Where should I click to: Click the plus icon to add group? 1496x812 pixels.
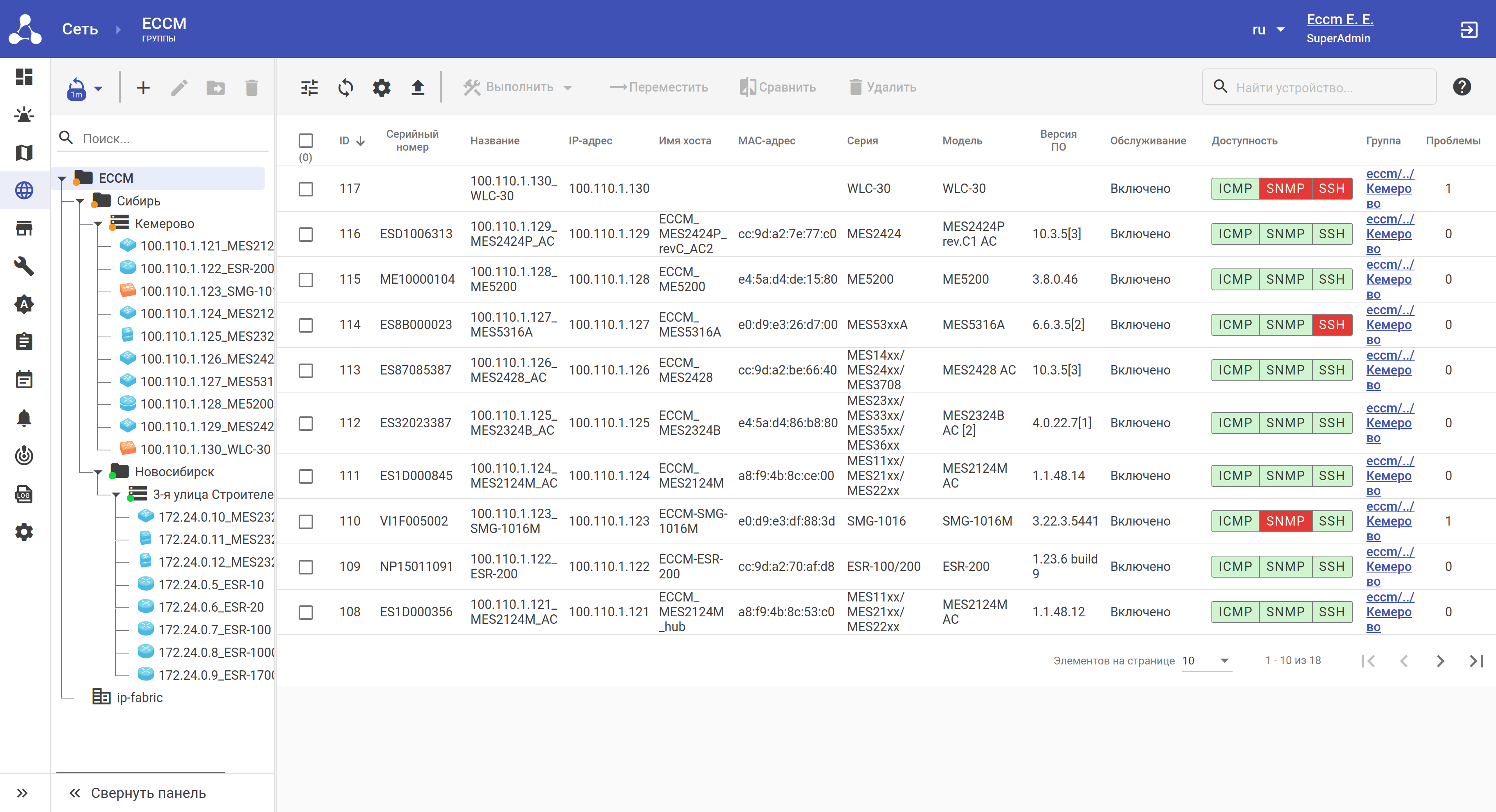pos(143,88)
